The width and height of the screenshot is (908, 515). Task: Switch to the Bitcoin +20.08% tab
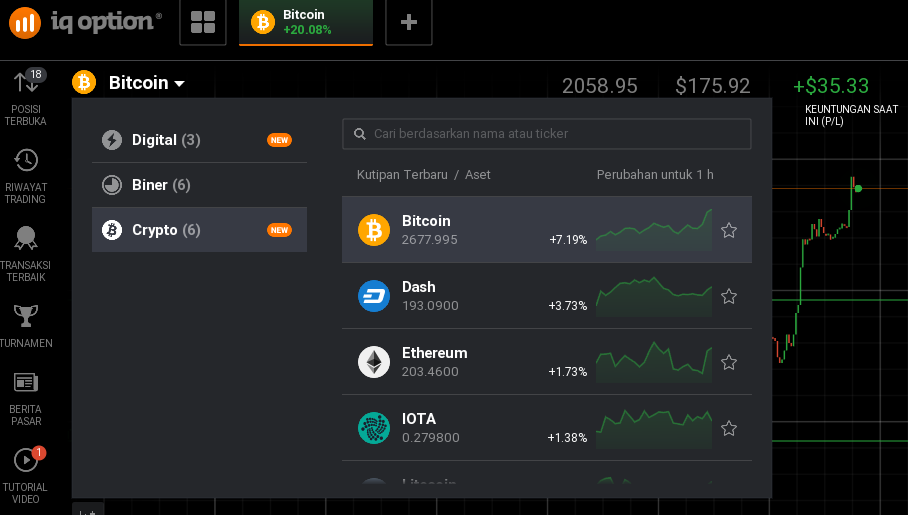[x=306, y=22]
